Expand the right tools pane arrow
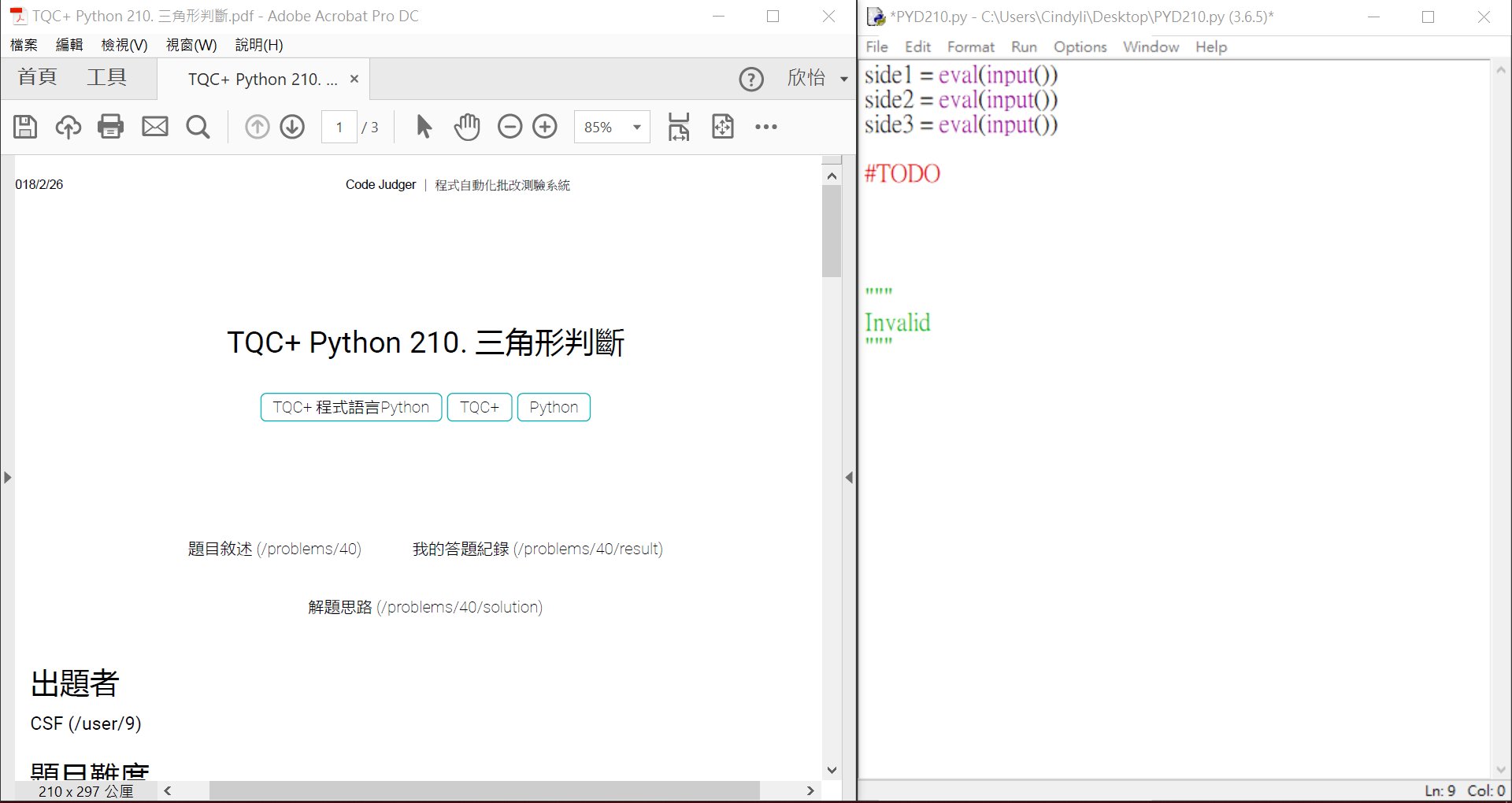The height and width of the screenshot is (803, 1512). click(849, 477)
